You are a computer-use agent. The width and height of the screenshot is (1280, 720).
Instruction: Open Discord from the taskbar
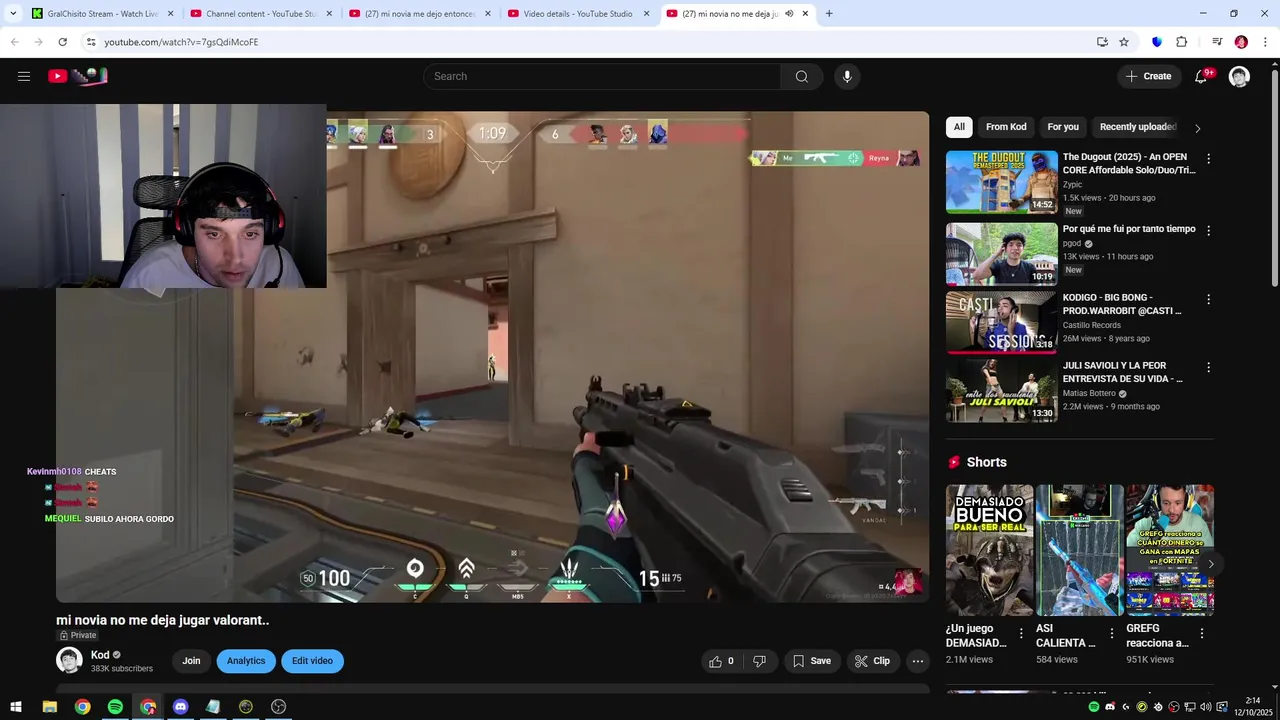tap(180, 707)
